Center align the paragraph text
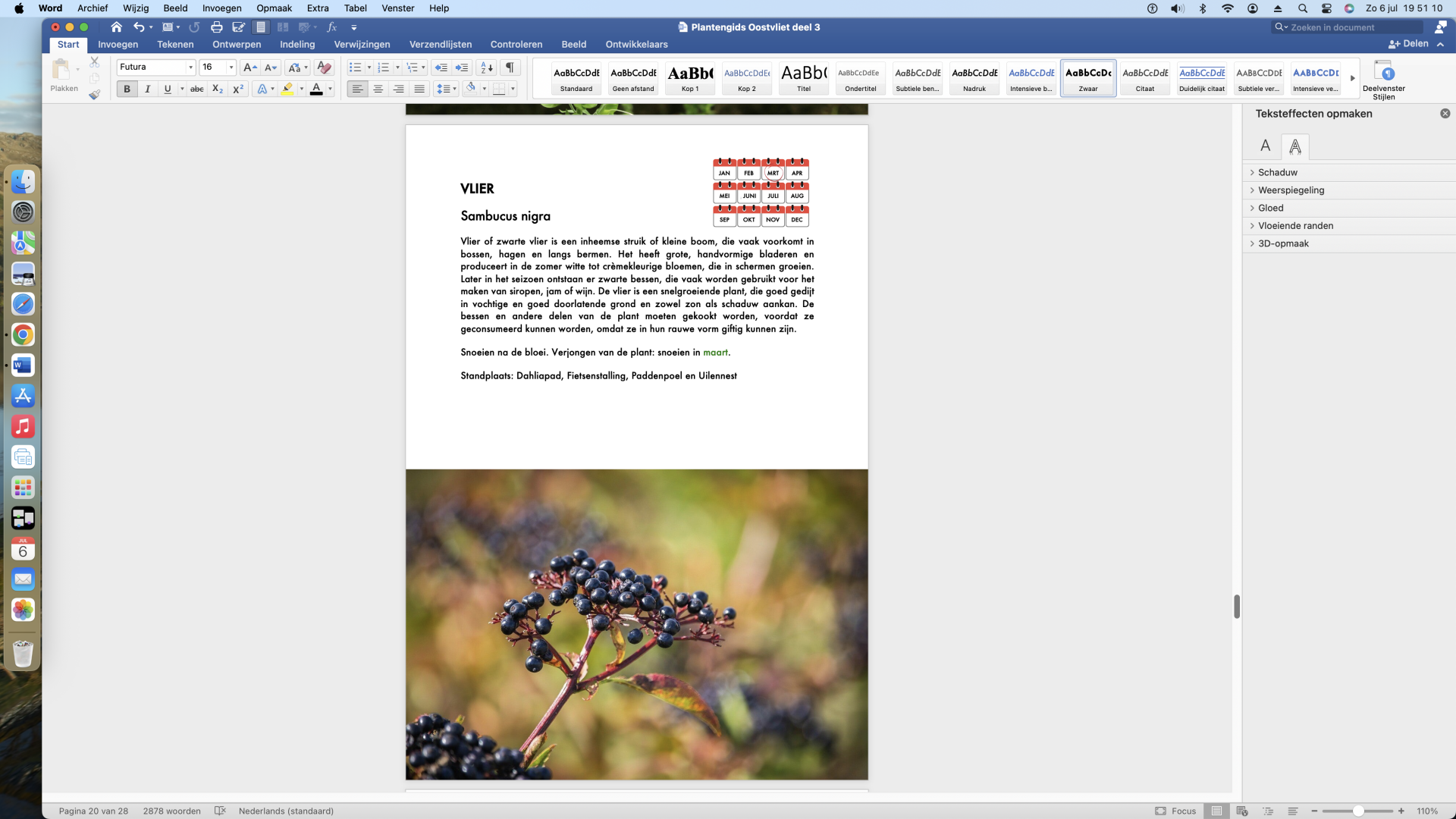 (x=378, y=89)
